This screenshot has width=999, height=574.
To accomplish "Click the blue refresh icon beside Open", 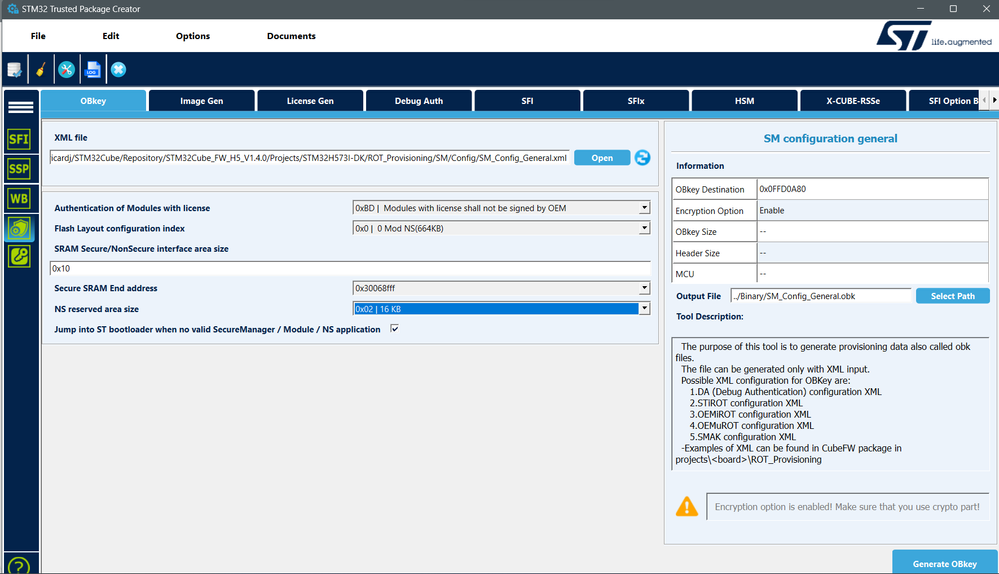I will pyautogui.click(x=642, y=157).
